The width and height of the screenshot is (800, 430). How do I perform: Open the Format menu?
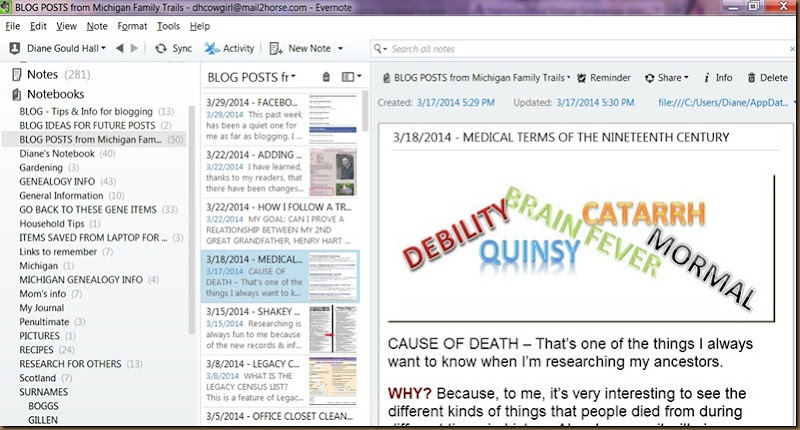(132, 26)
